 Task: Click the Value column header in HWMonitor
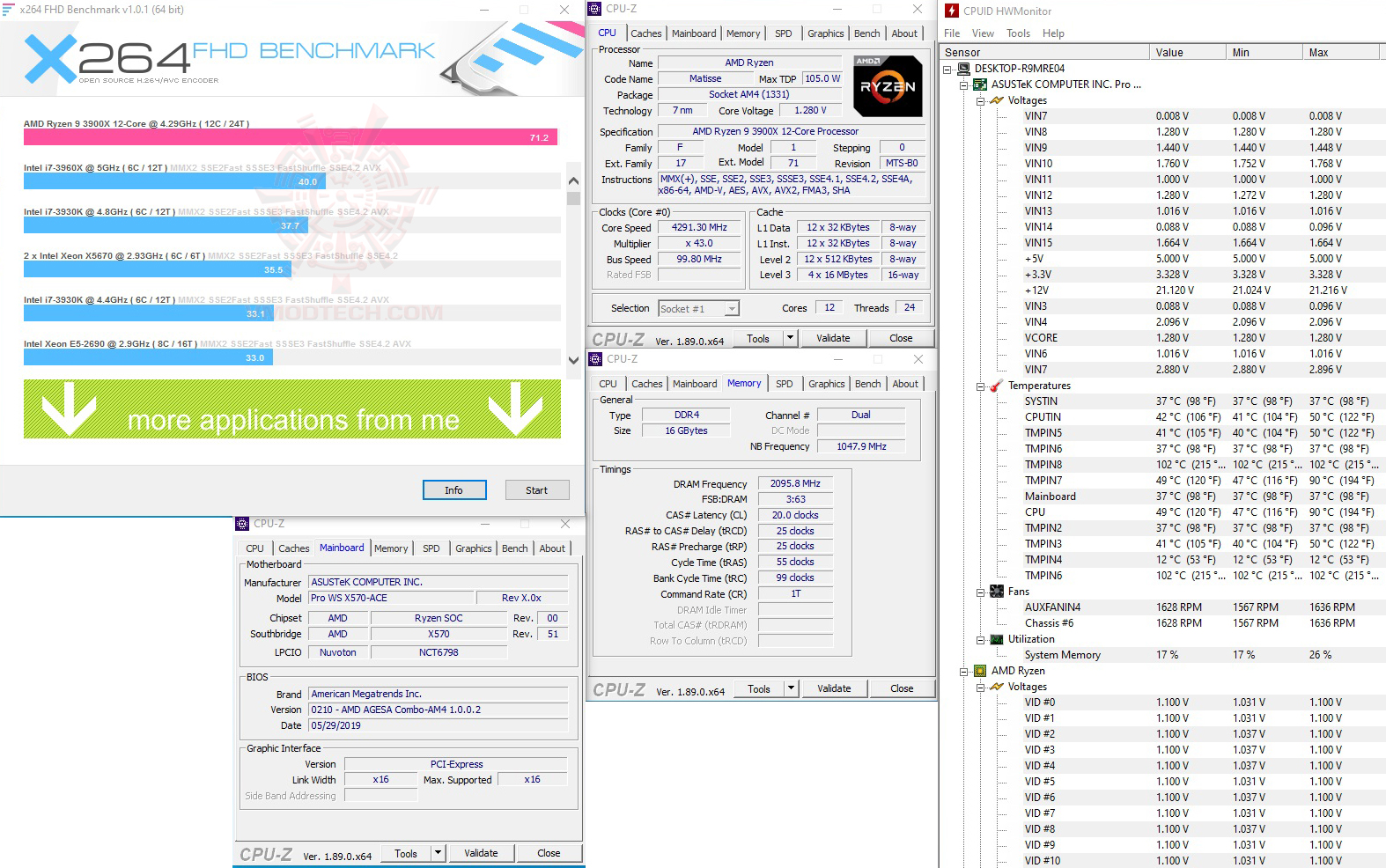[x=1187, y=53]
